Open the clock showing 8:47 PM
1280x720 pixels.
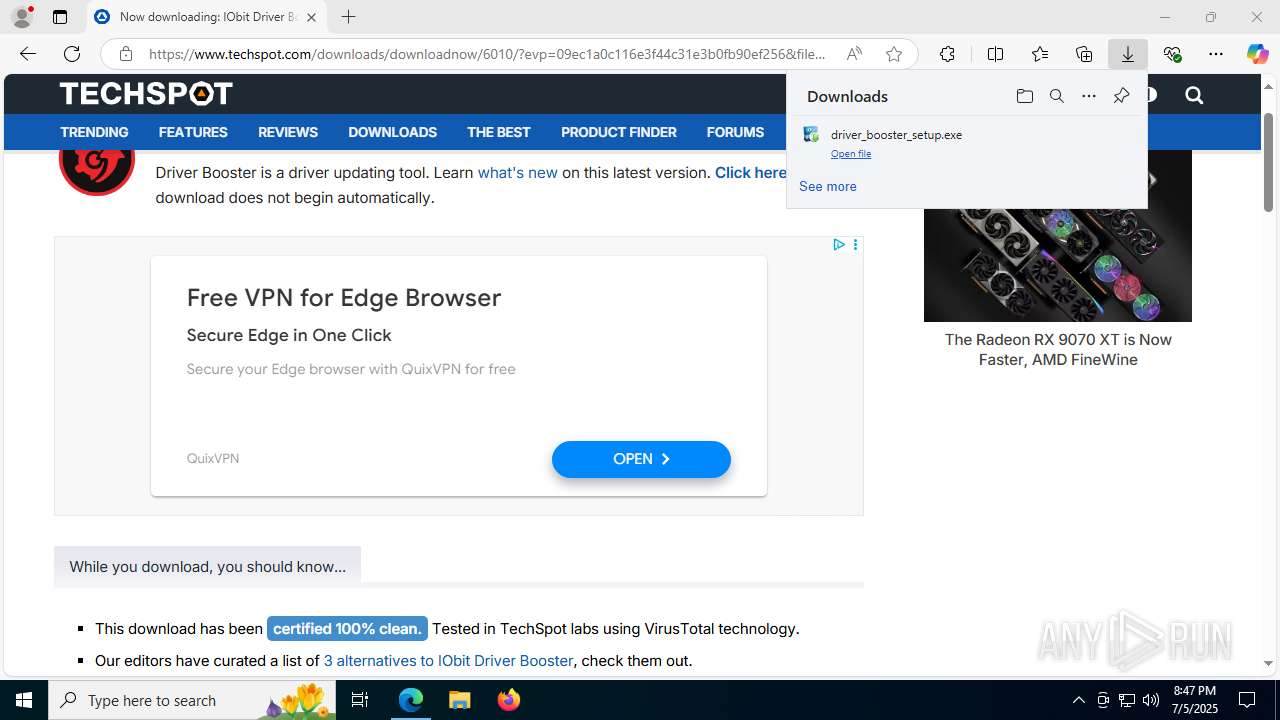(x=1195, y=700)
